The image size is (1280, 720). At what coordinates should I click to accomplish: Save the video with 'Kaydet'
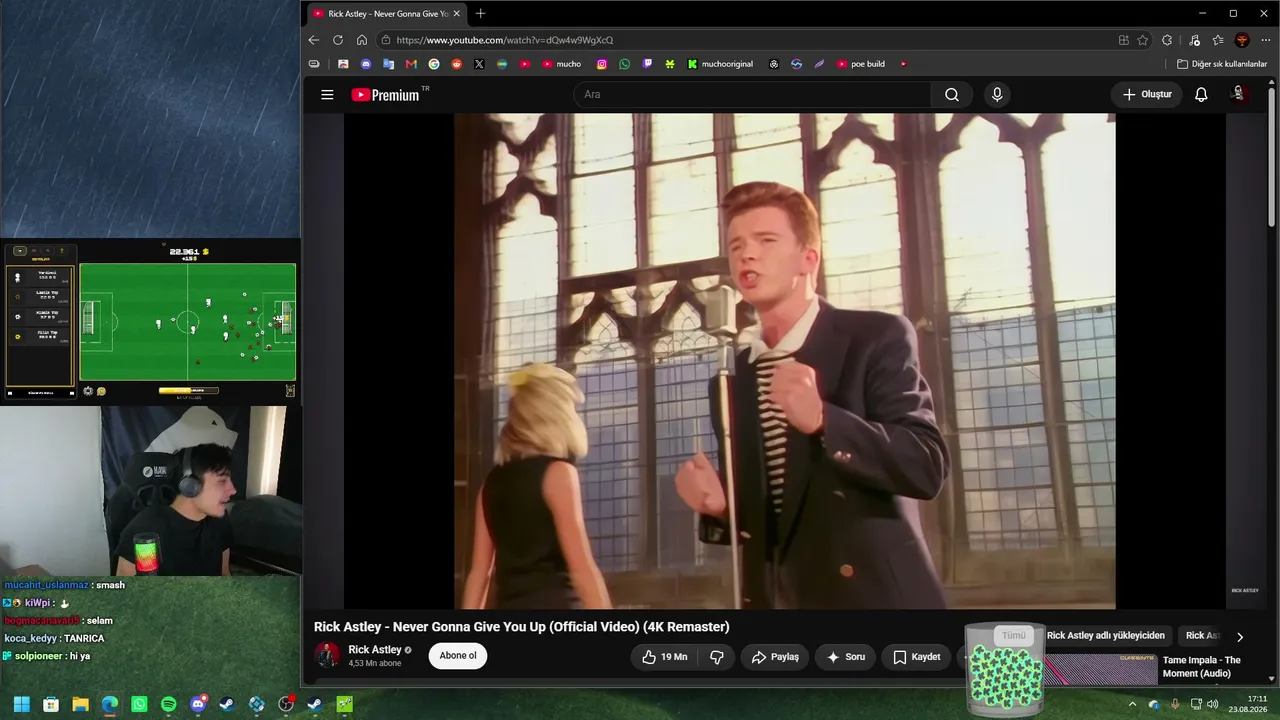click(916, 657)
